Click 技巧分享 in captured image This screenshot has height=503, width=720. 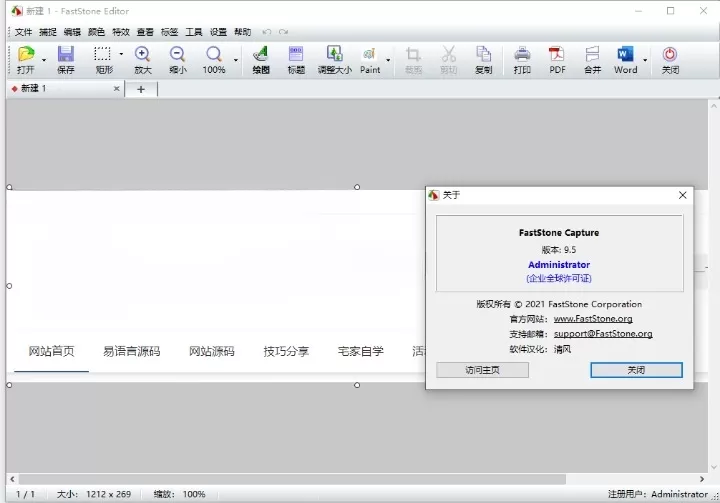point(286,351)
